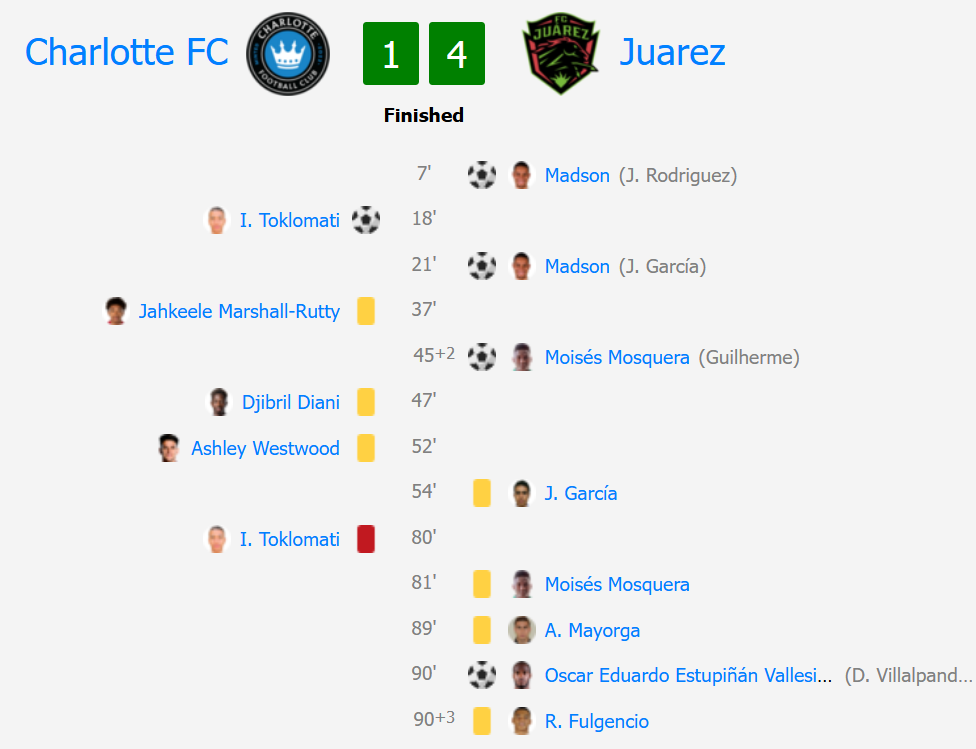Click Jahkeele Marshall-Rutty's player photo
Screen dimensions: 976x749
(116, 311)
